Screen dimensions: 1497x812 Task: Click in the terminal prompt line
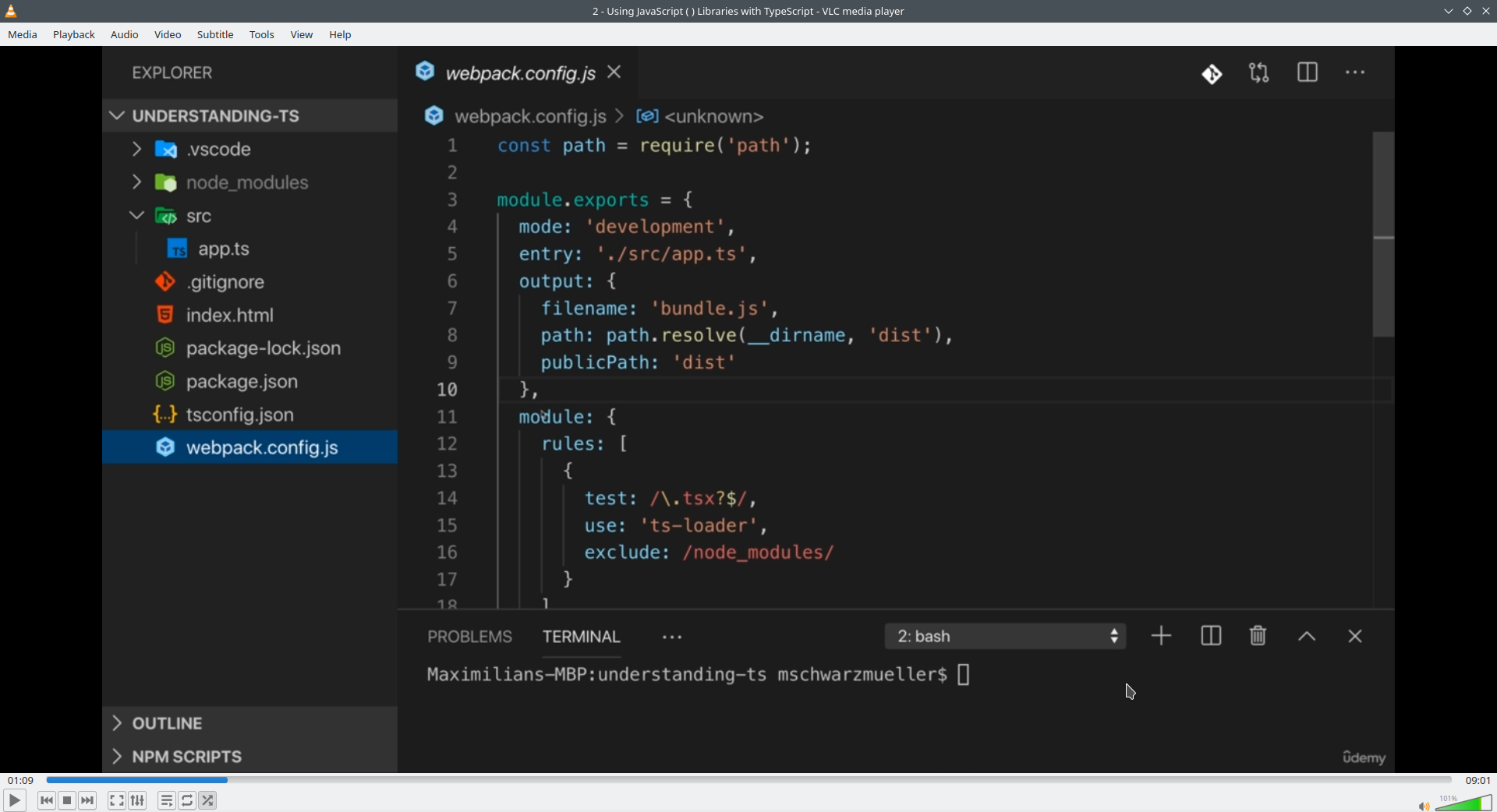699,675
